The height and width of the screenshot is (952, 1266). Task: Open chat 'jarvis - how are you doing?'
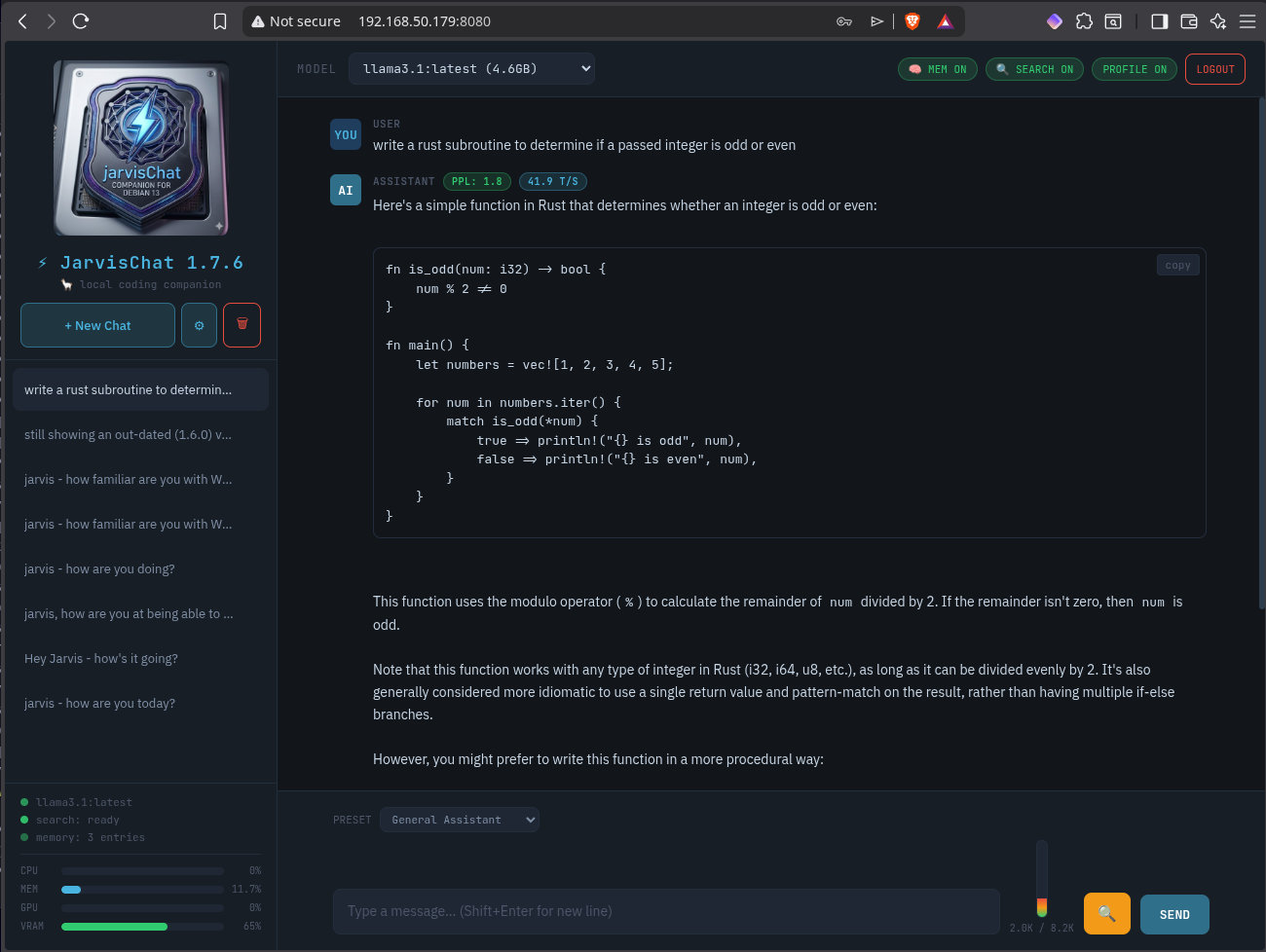coord(139,568)
